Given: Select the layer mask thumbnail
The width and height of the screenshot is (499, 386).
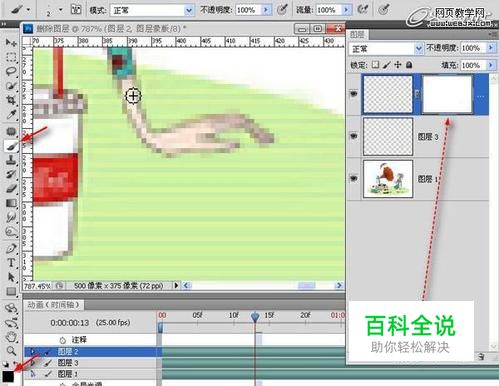Looking at the screenshot, I should [x=448, y=94].
